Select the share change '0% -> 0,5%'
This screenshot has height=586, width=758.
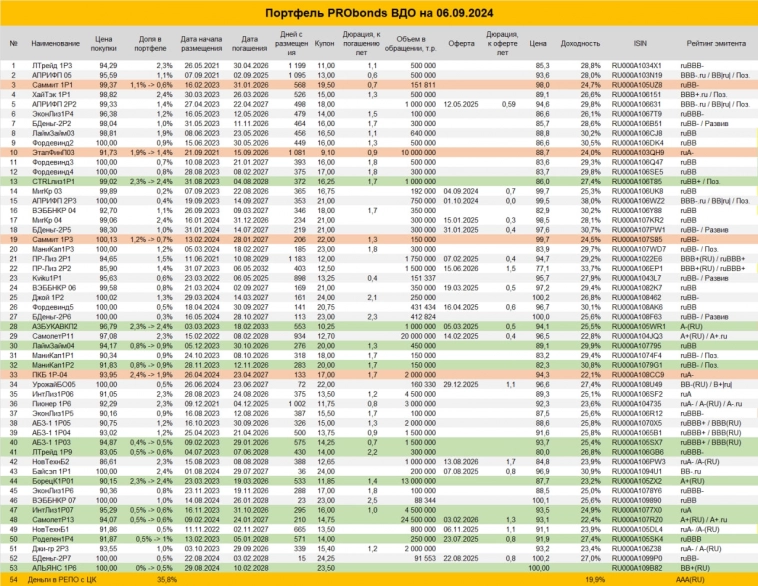(x=154, y=568)
